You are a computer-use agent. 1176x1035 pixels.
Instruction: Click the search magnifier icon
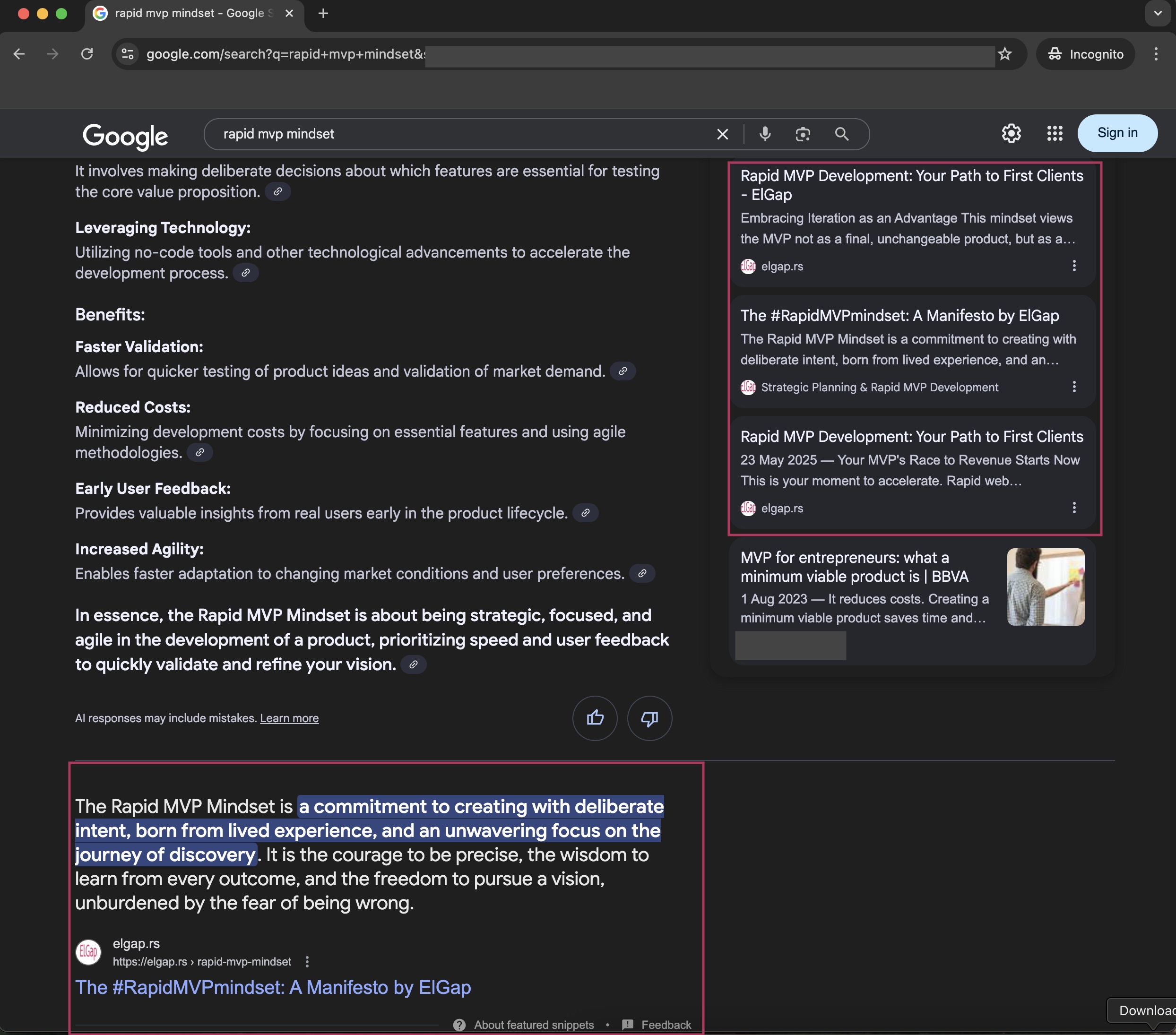(841, 134)
